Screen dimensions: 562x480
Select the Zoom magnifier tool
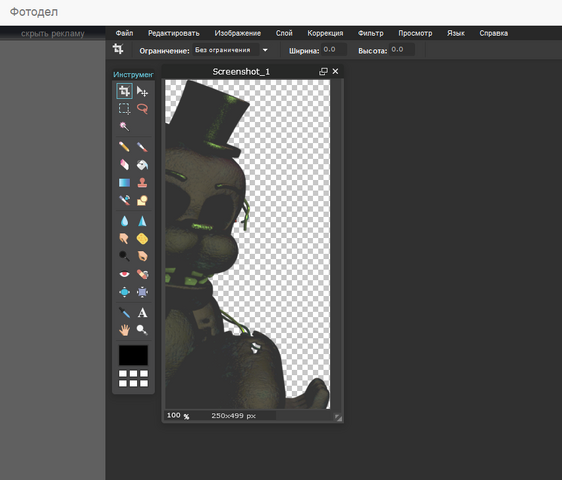click(x=142, y=330)
